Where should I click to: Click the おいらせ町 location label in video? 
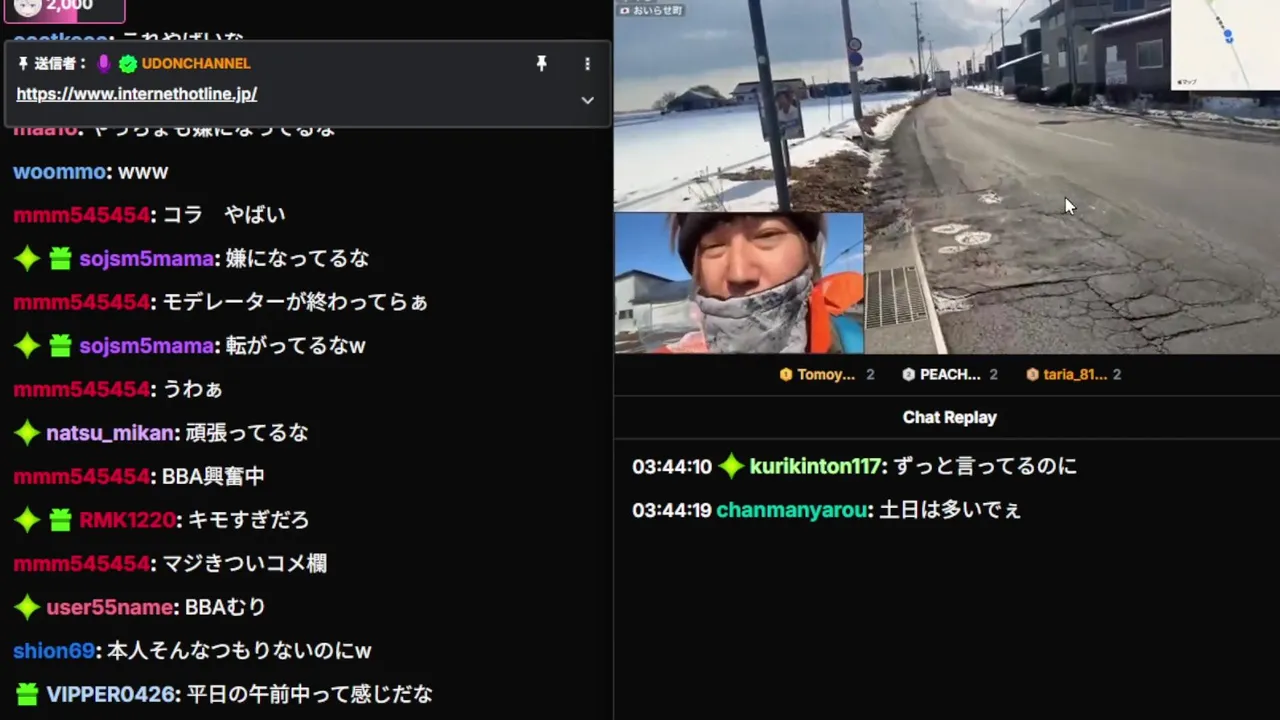[x=652, y=10]
